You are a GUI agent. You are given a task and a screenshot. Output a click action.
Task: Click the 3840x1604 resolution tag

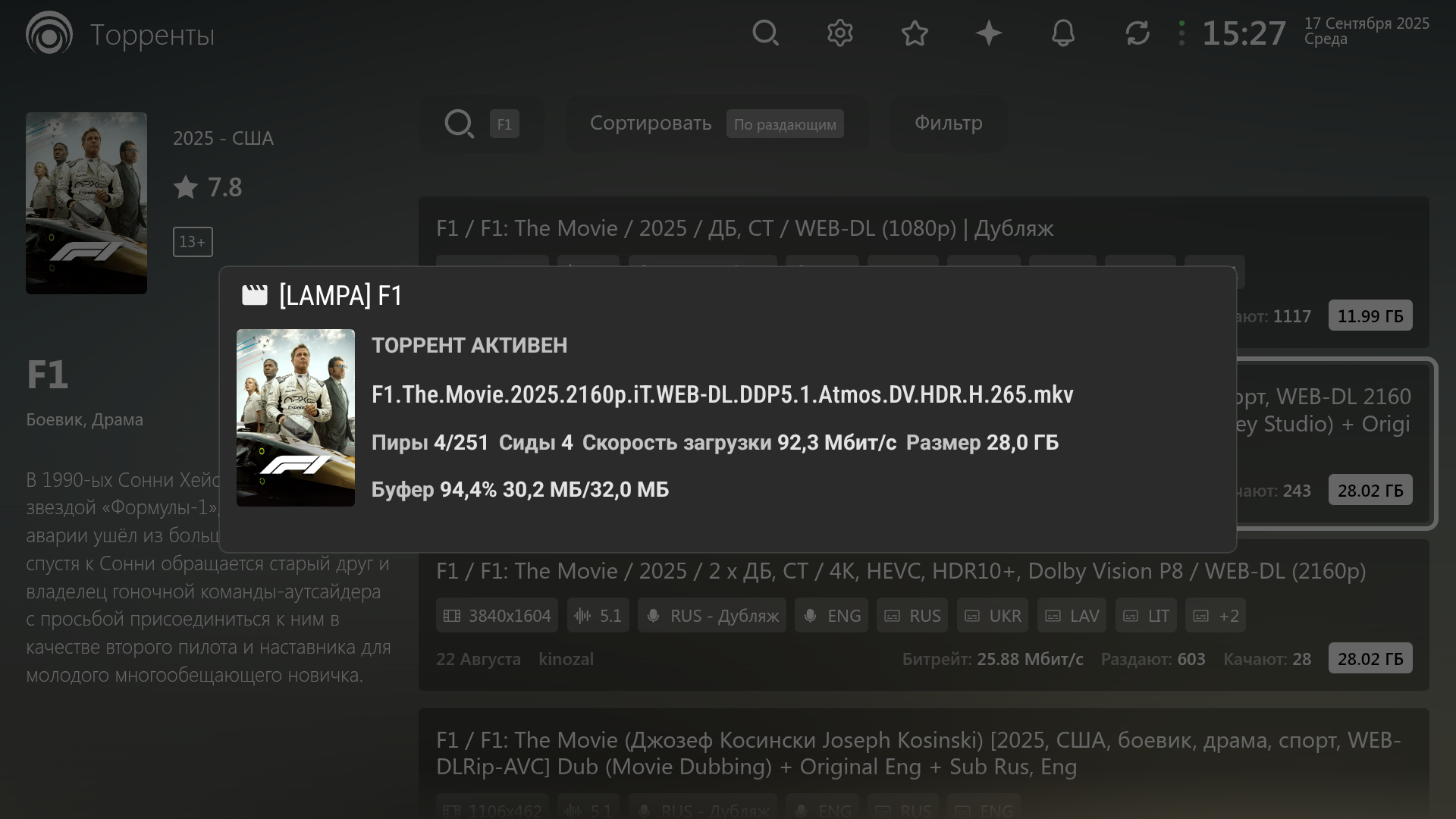(x=497, y=616)
